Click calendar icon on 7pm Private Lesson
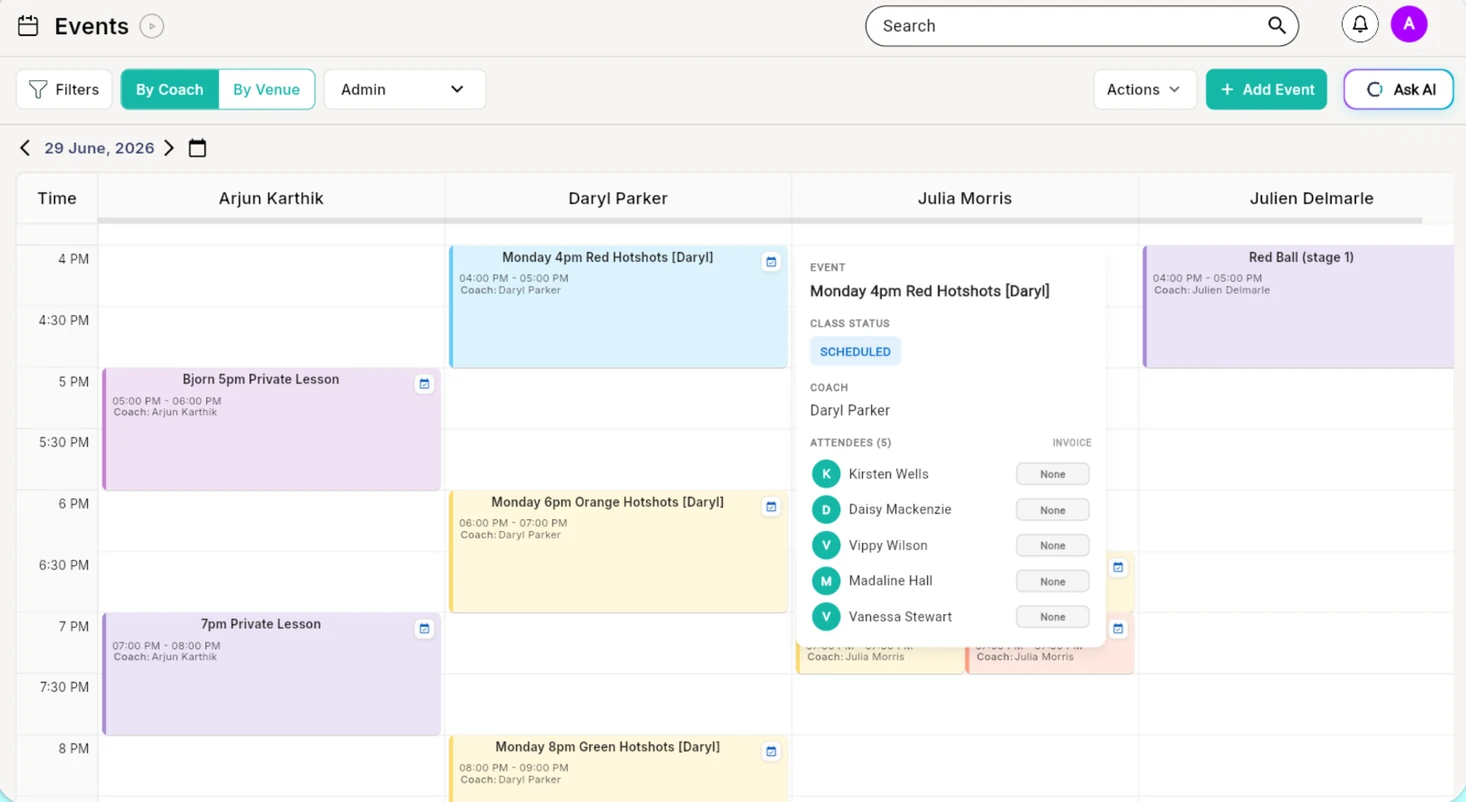 coord(424,629)
